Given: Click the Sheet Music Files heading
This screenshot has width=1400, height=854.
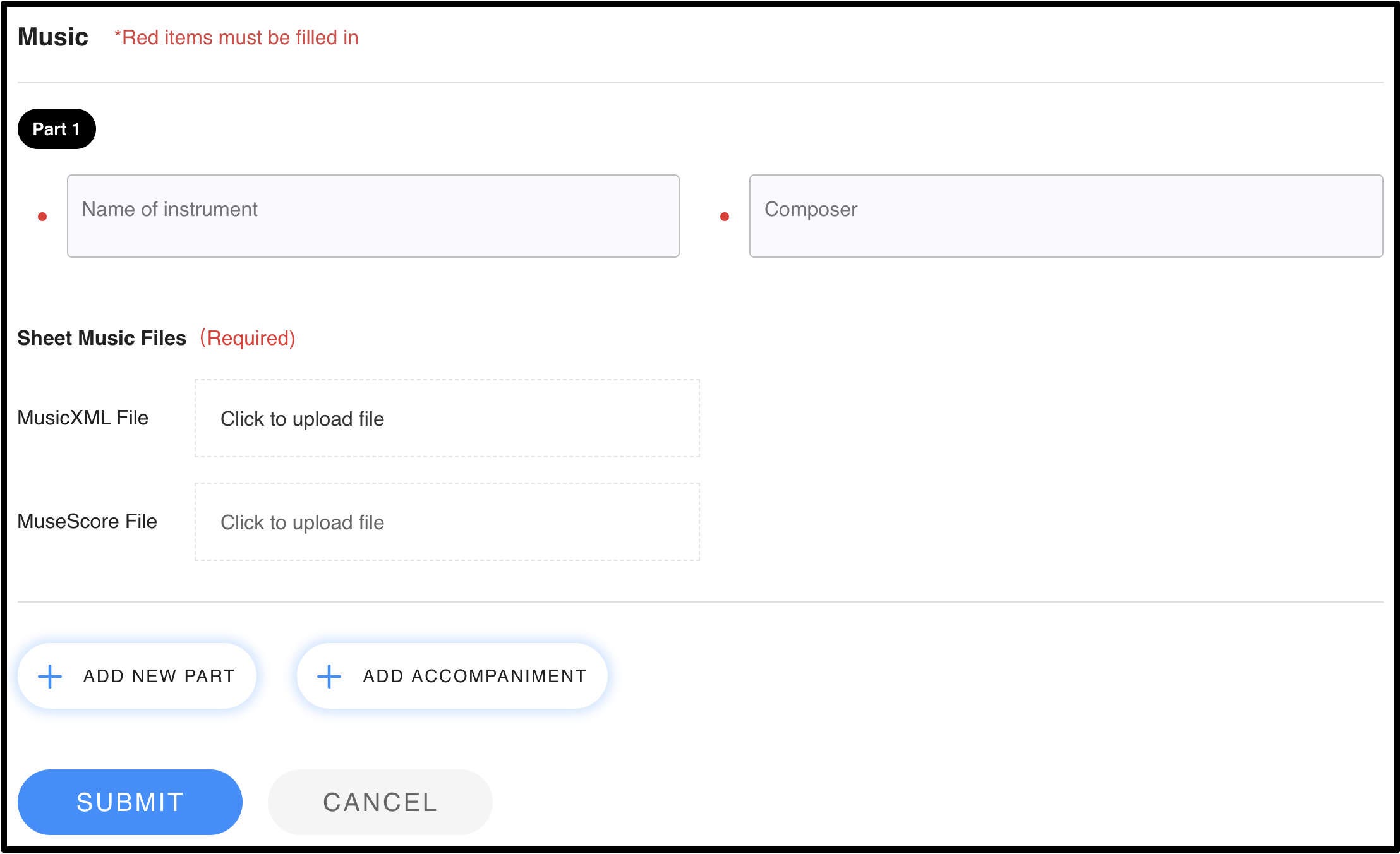Looking at the screenshot, I should click(x=102, y=338).
